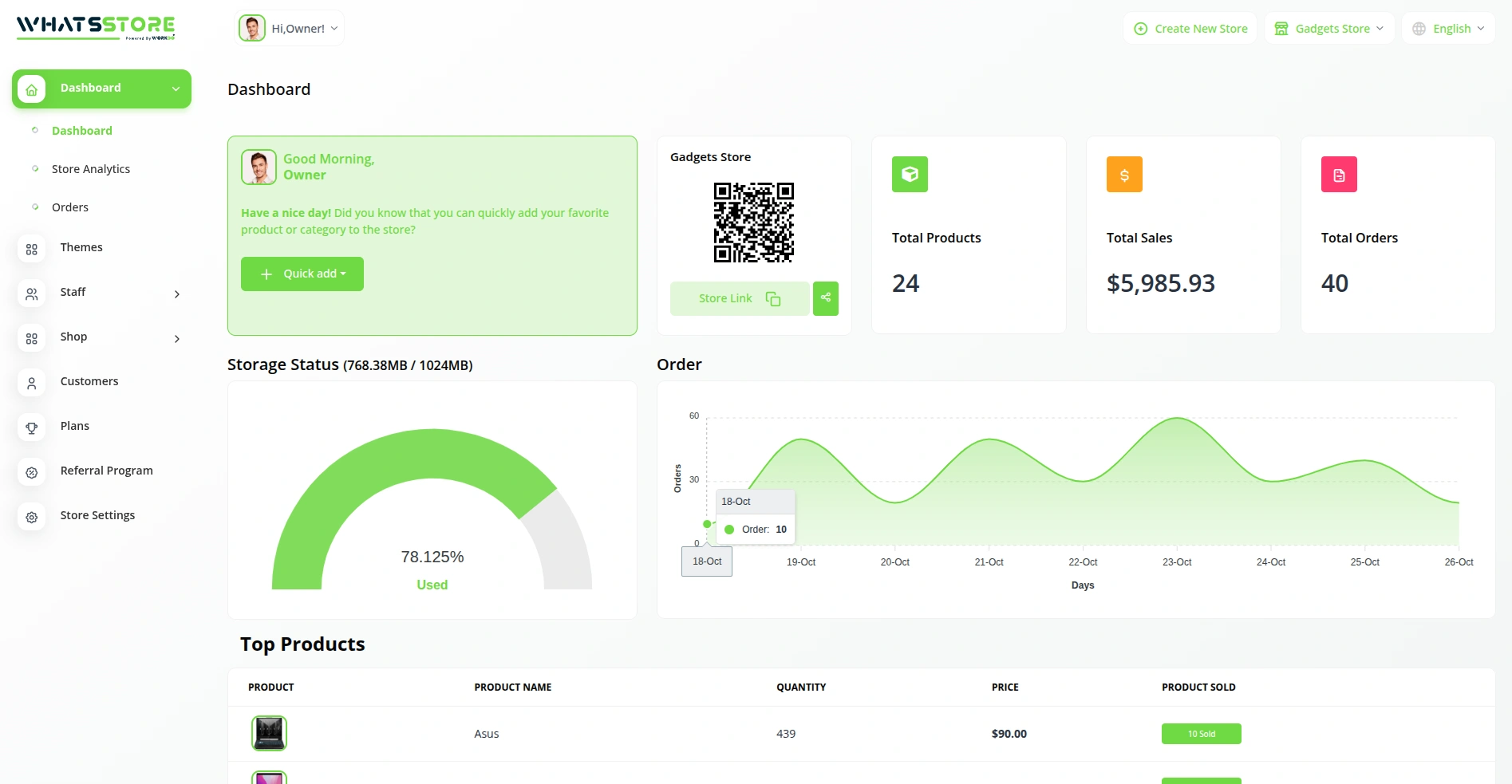Screen dimensions: 1512x784
Task: Expand the Staff submenu chevron
Action: pyautogui.click(x=176, y=294)
